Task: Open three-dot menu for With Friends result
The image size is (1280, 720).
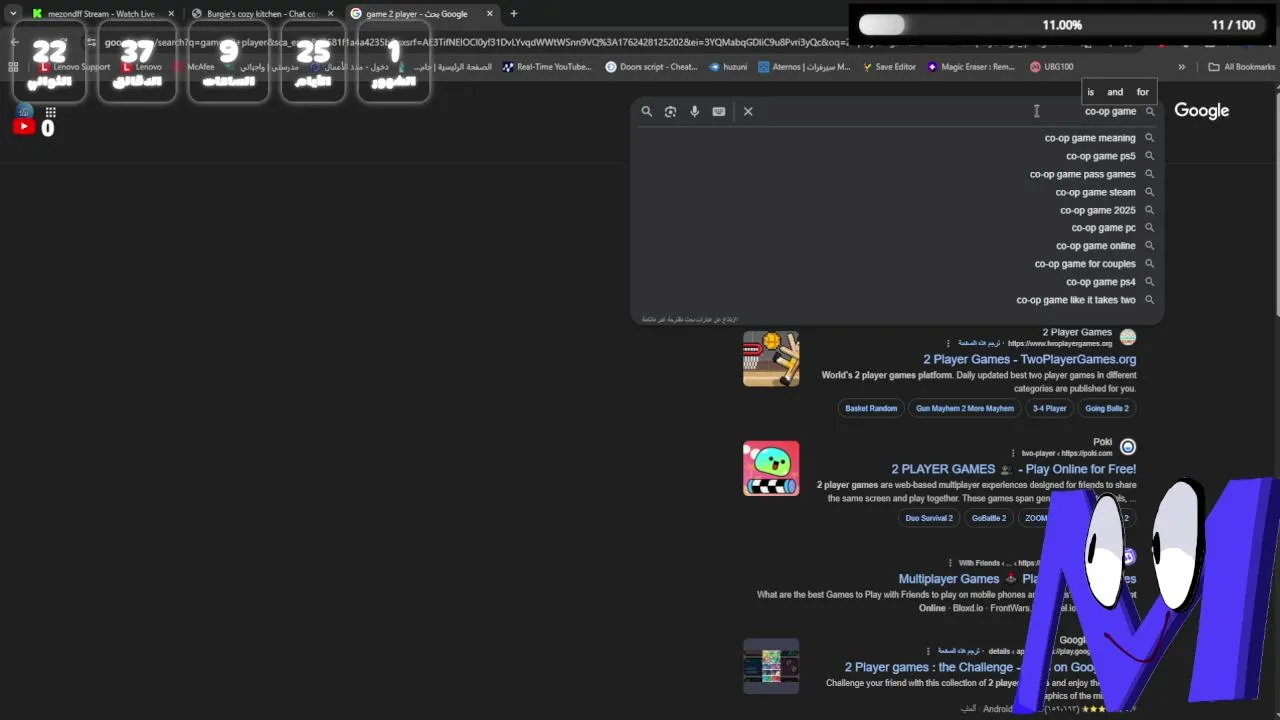Action: [950, 563]
